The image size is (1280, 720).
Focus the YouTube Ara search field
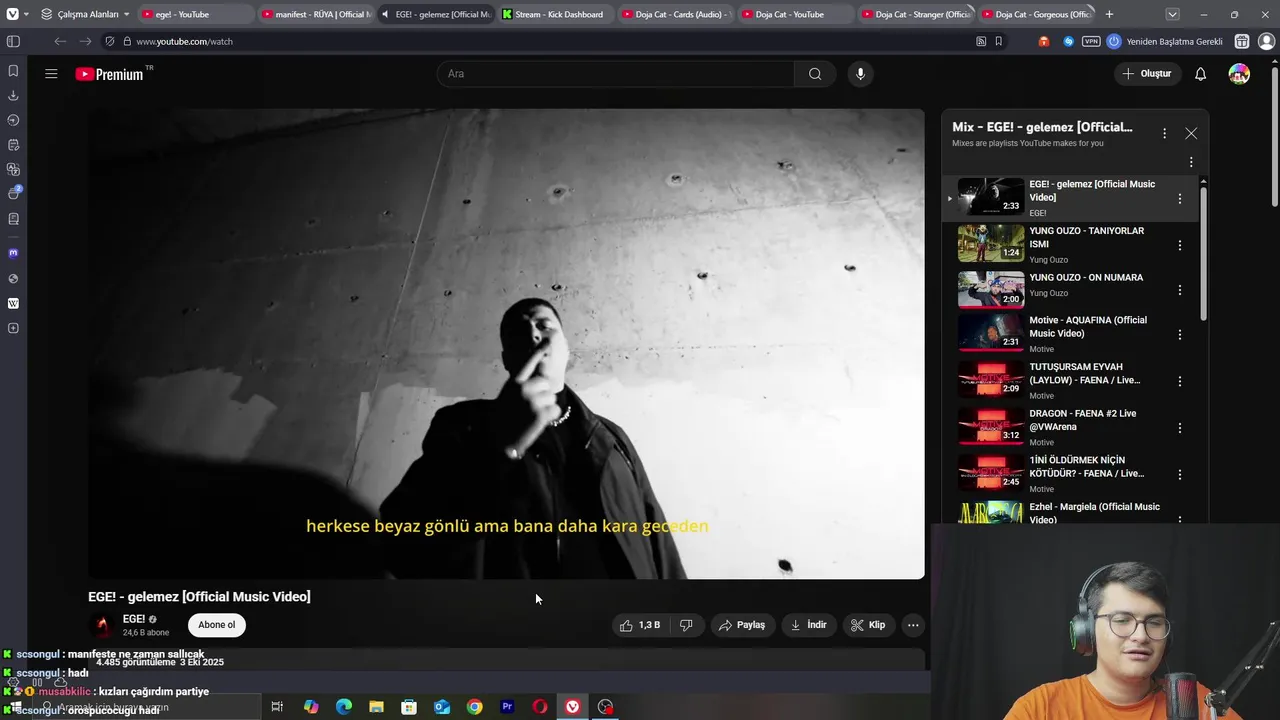pos(615,74)
